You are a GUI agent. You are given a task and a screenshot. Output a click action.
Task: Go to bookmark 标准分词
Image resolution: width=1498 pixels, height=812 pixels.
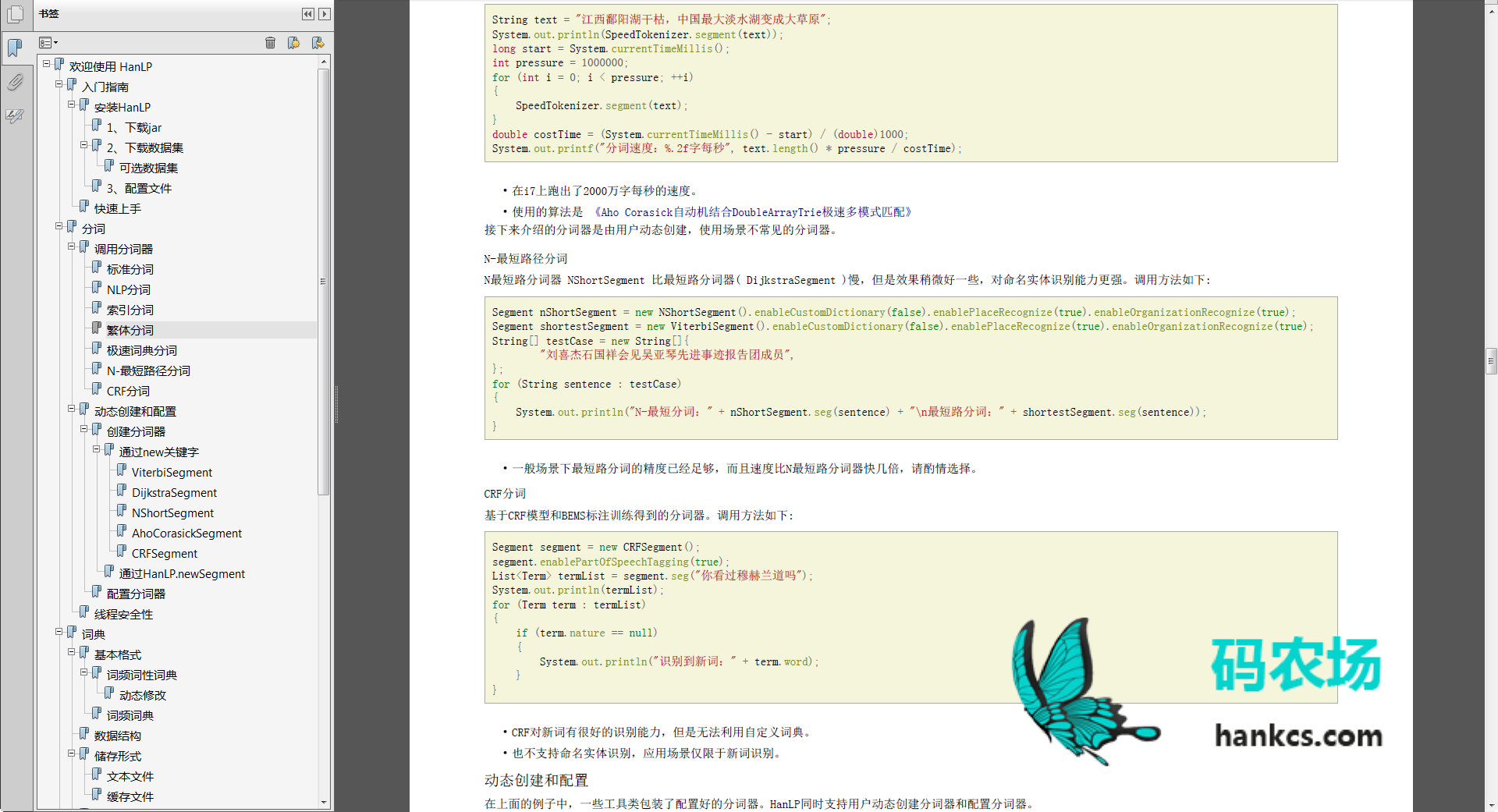pos(130,270)
